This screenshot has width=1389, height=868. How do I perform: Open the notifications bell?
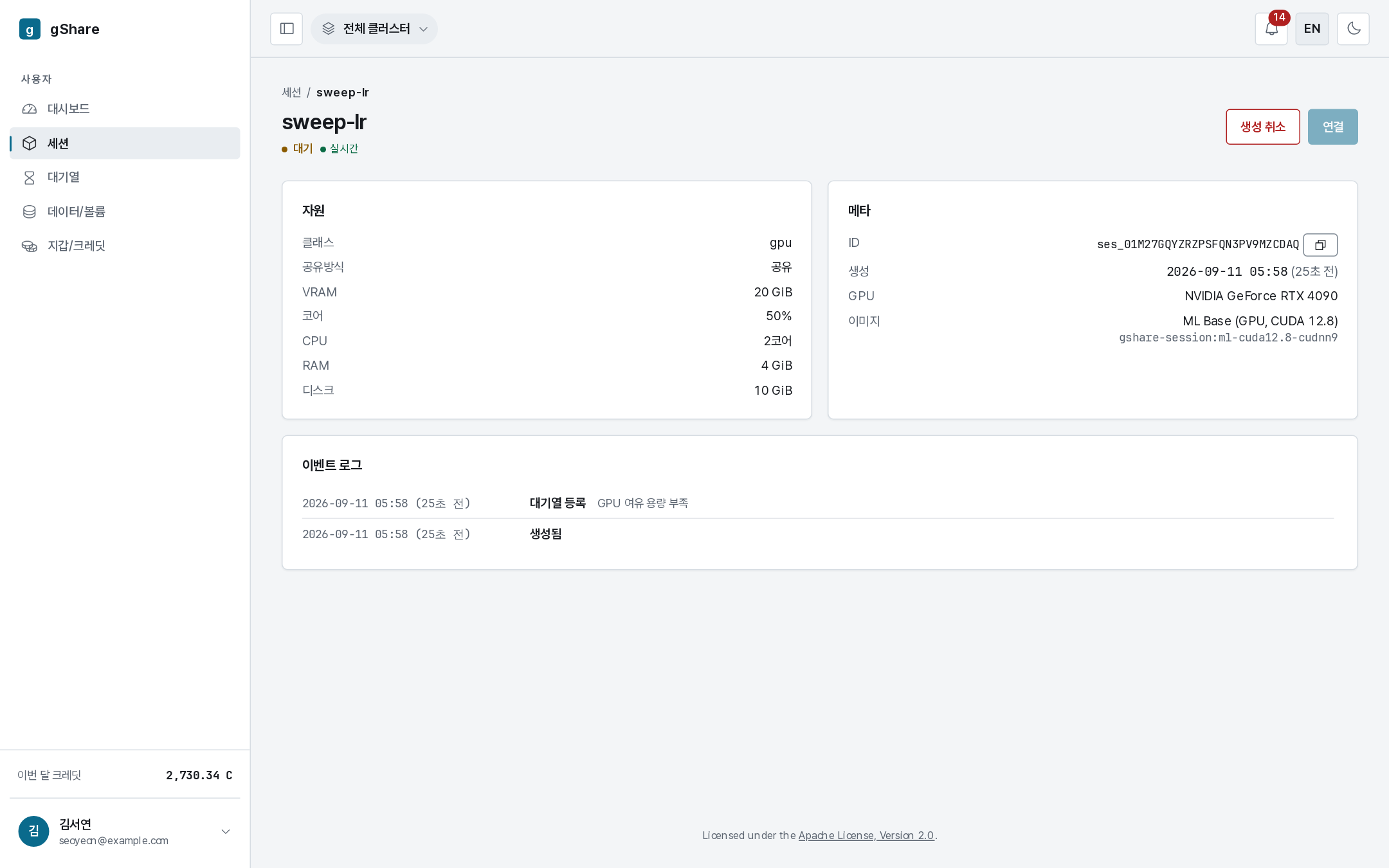tap(1271, 29)
